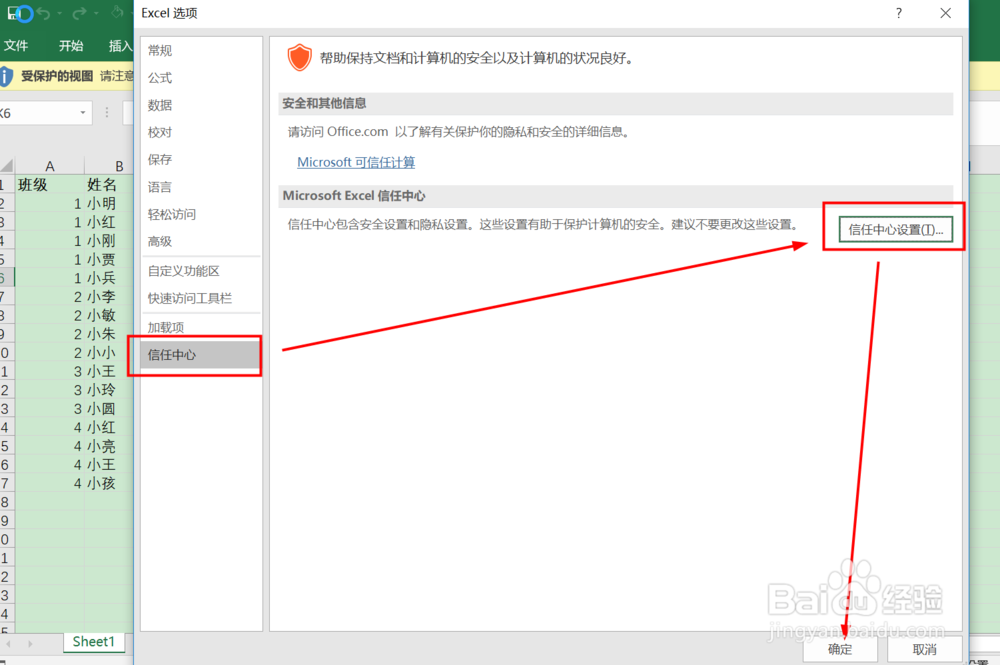Select the Sheet1 tab
Viewport: 1000px width, 665px height.
pyautogui.click(x=93, y=642)
